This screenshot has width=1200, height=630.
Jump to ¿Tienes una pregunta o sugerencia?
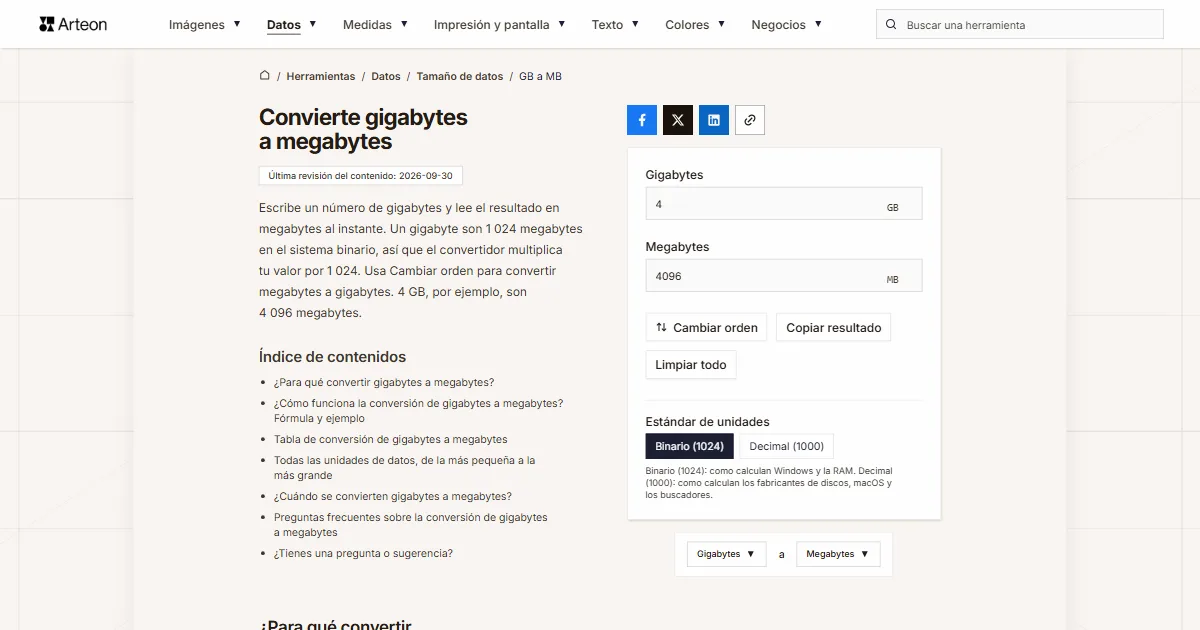click(x=364, y=553)
